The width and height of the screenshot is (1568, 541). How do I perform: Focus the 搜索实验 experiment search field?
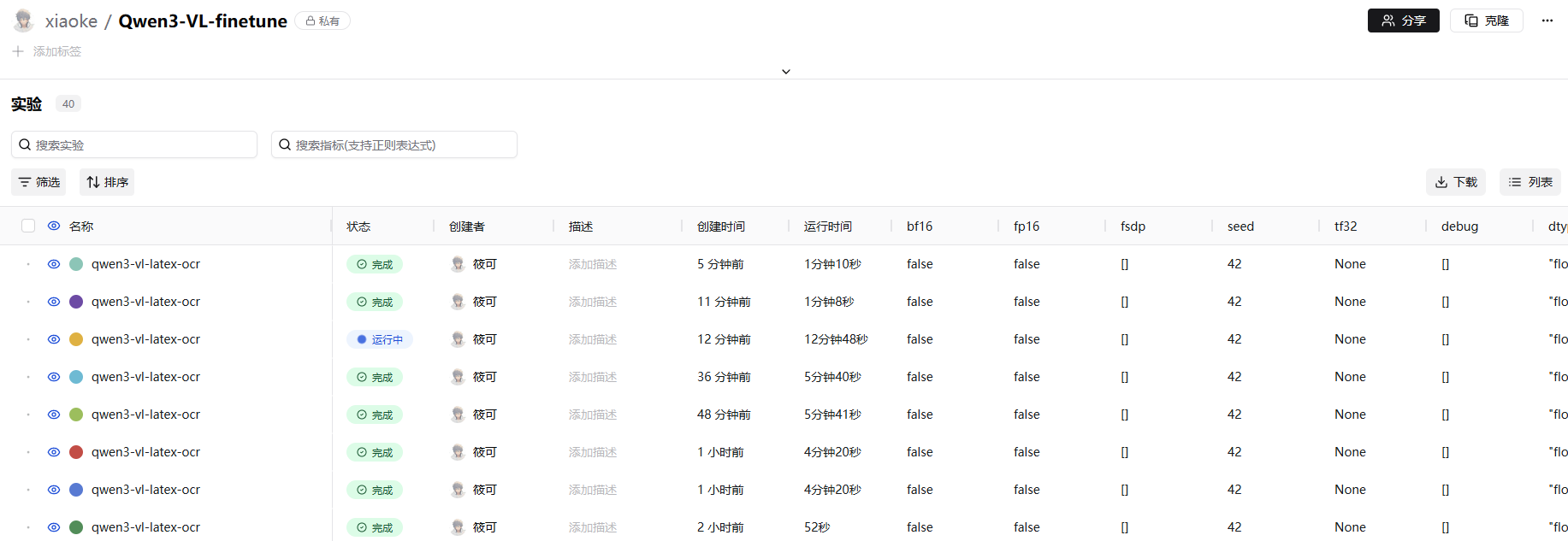pyautogui.click(x=134, y=144)
